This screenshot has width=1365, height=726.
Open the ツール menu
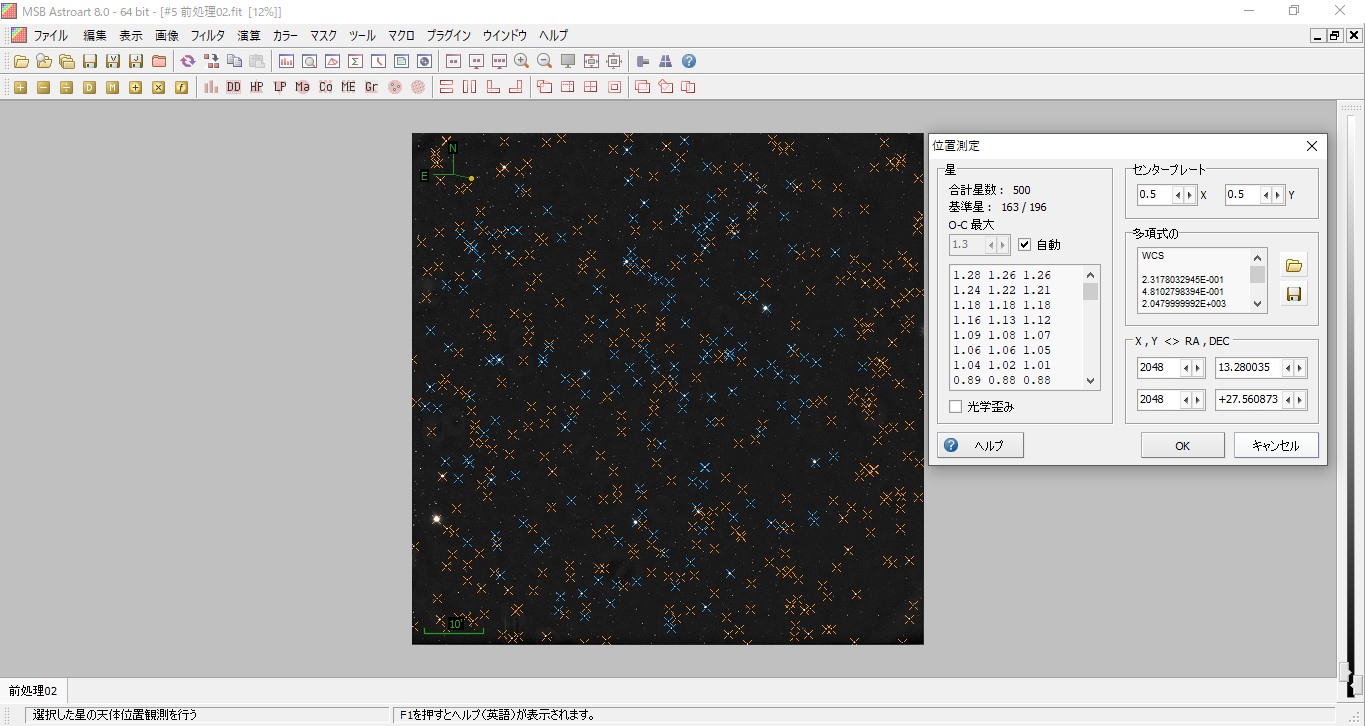click(x=362, y=35)
